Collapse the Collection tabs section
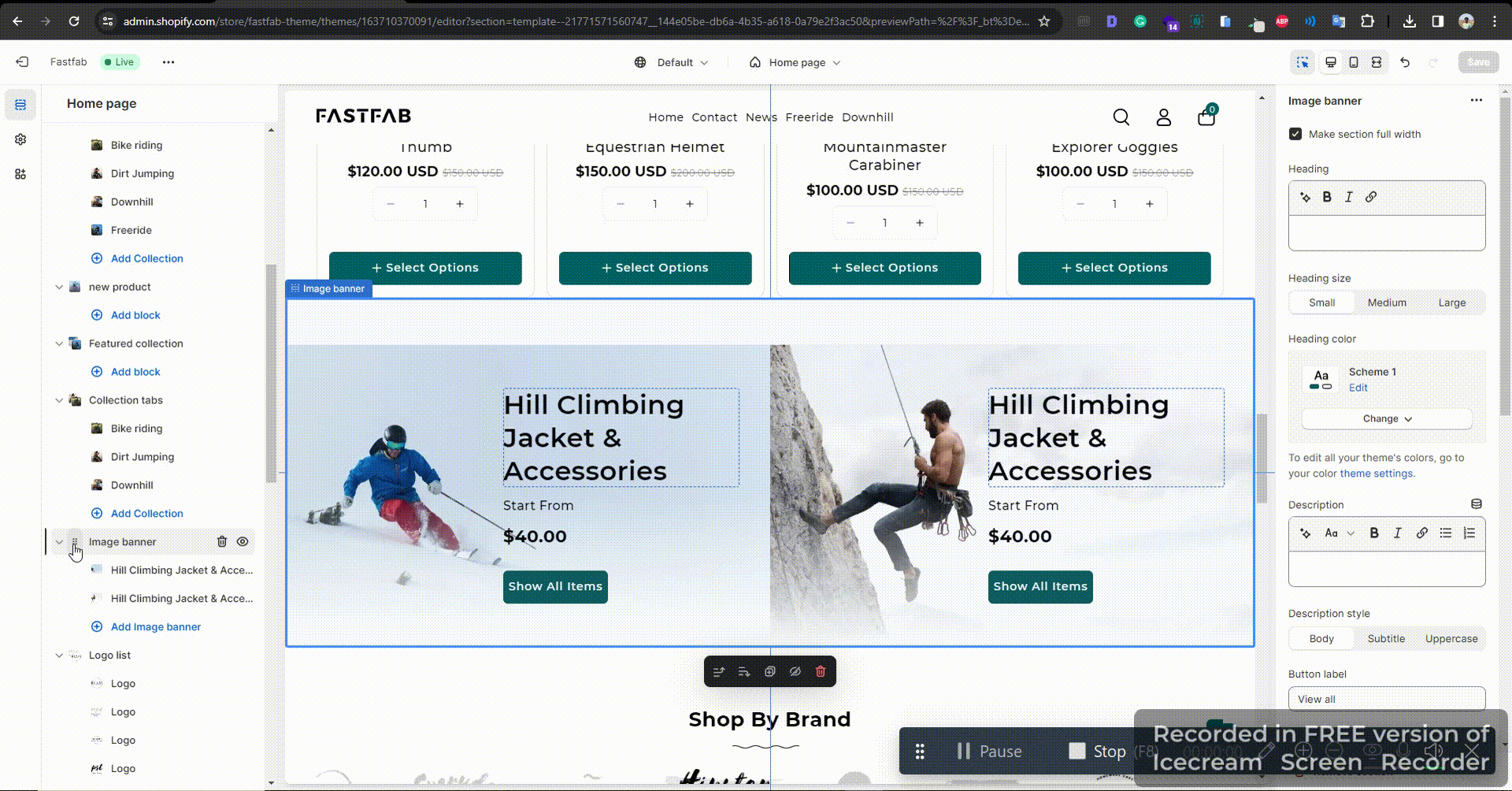1512x791 pixels. click(x=59, y=400)
